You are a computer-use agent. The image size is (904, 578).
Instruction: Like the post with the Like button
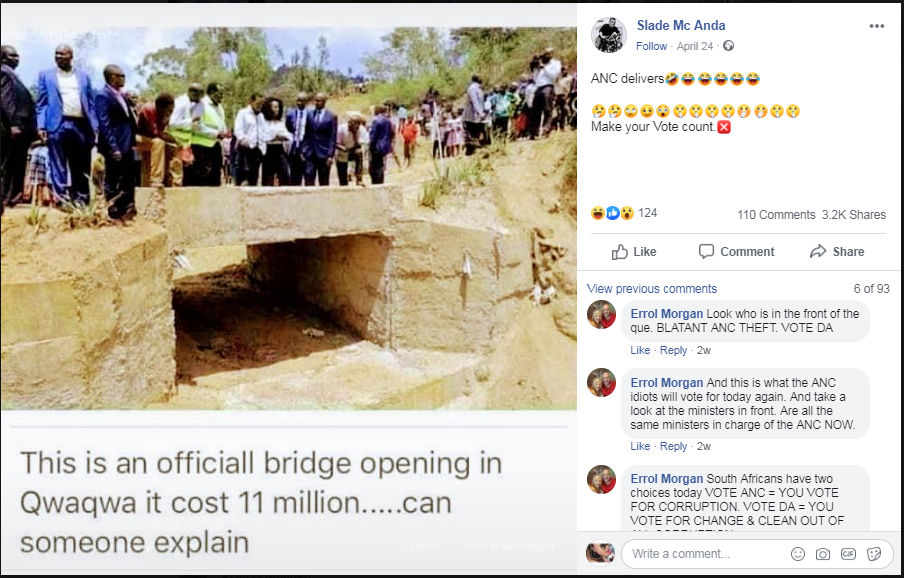point(634,251)
